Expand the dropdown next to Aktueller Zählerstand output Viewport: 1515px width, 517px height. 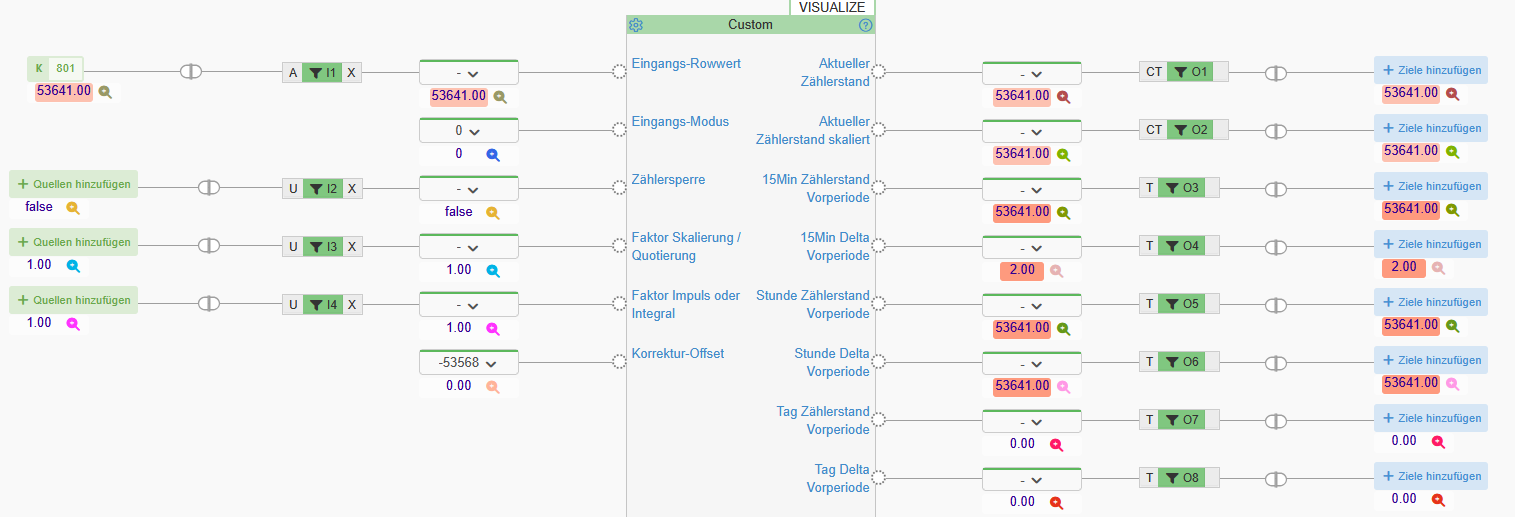click(x=1031, y=74)
